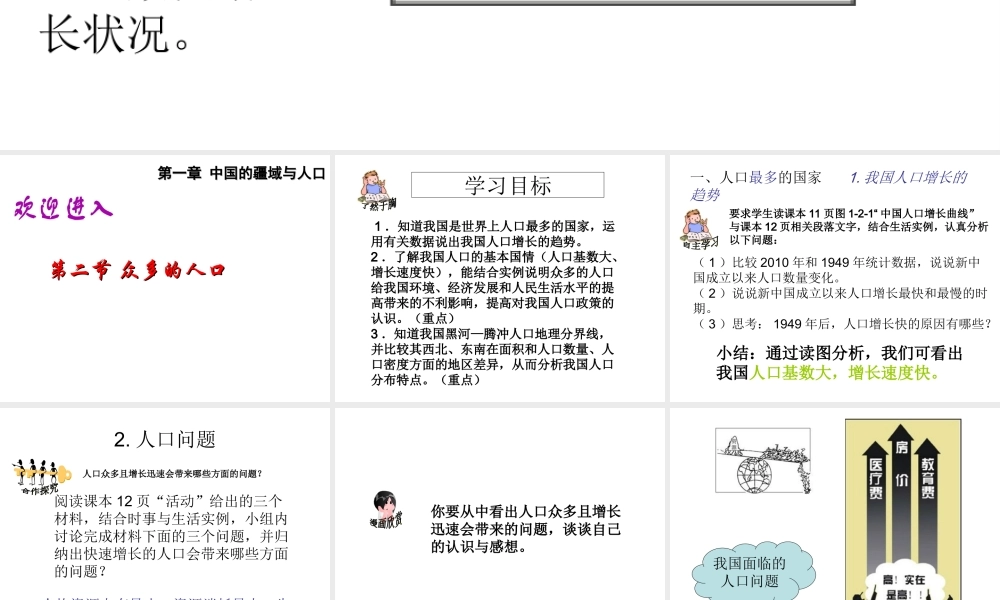Click the '学习目标' title box
The image size is (1000, 600).
point(508,185)
